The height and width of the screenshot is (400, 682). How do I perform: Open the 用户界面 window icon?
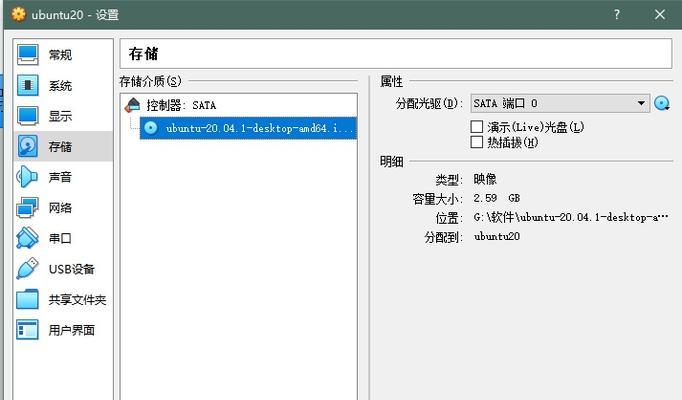coord(28,330)
